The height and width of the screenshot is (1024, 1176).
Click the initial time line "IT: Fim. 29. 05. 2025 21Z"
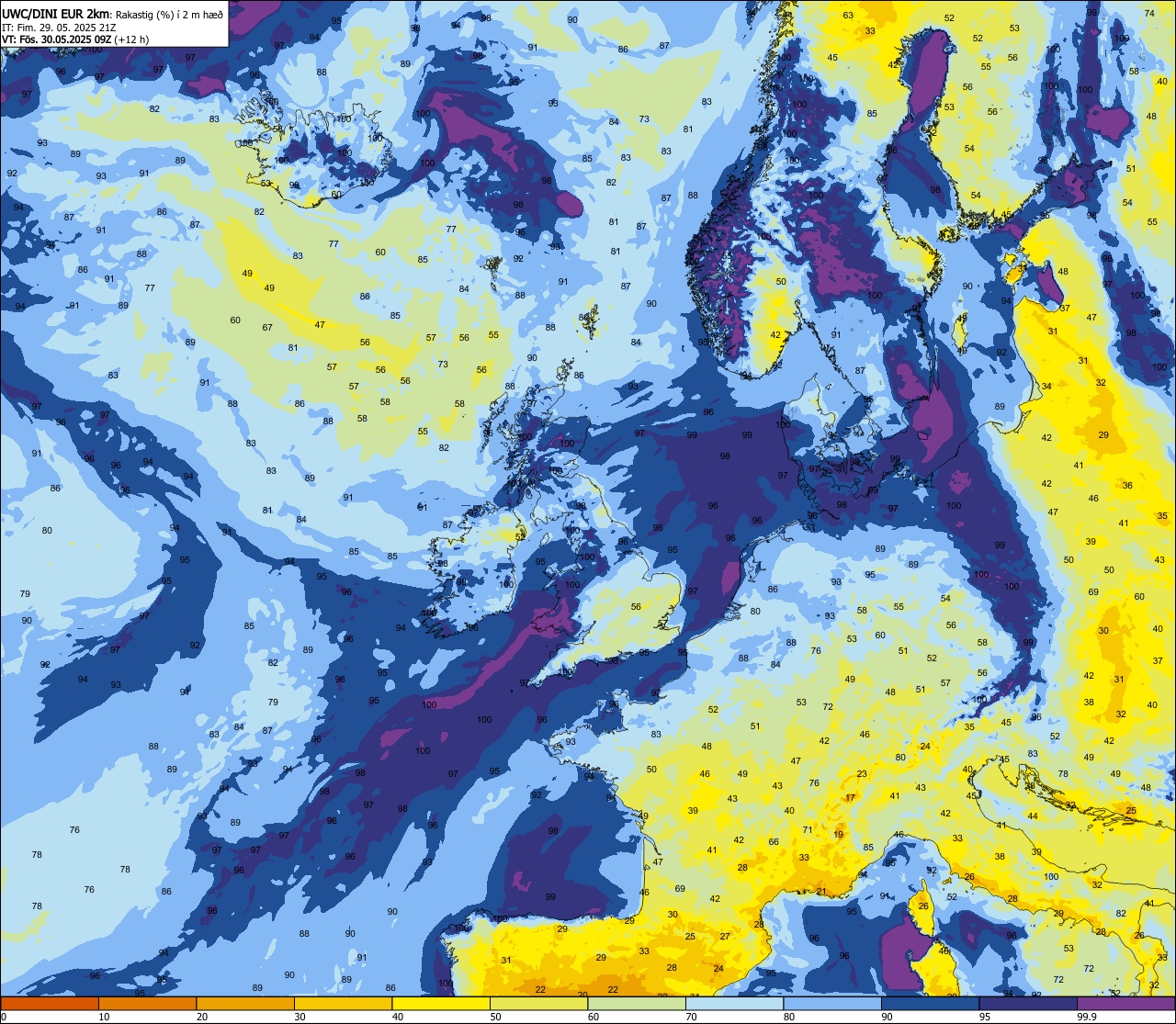59,27
